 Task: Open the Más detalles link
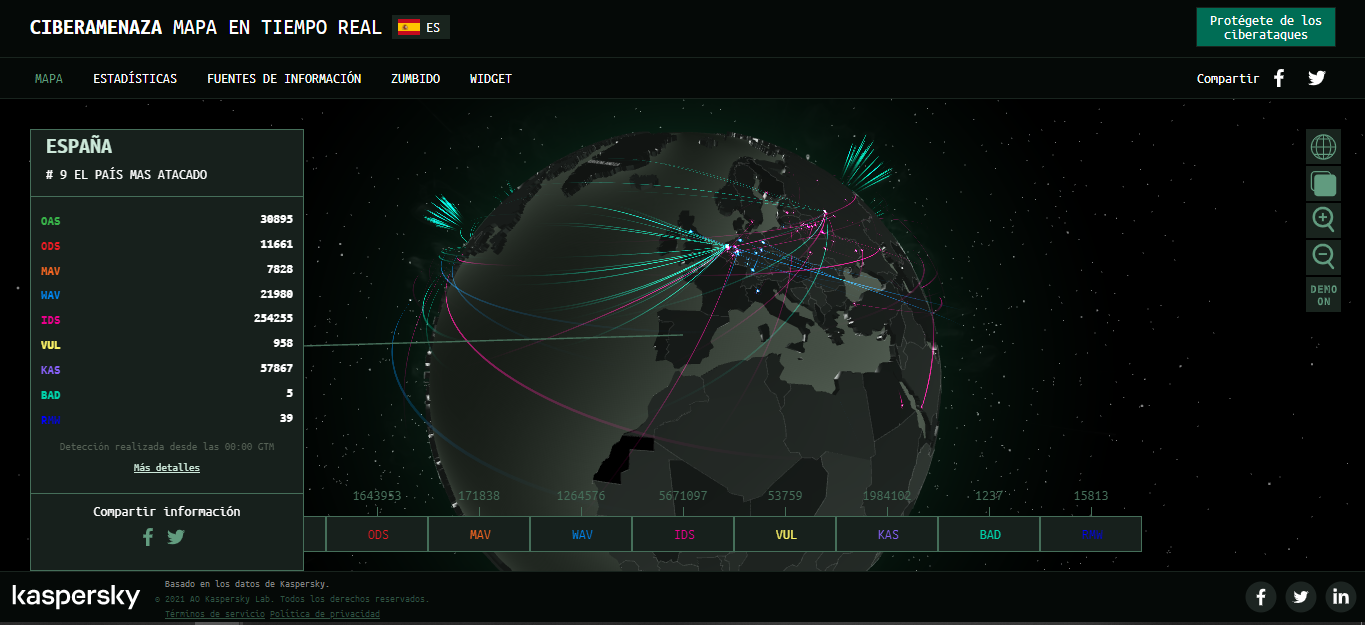(167, 468)
